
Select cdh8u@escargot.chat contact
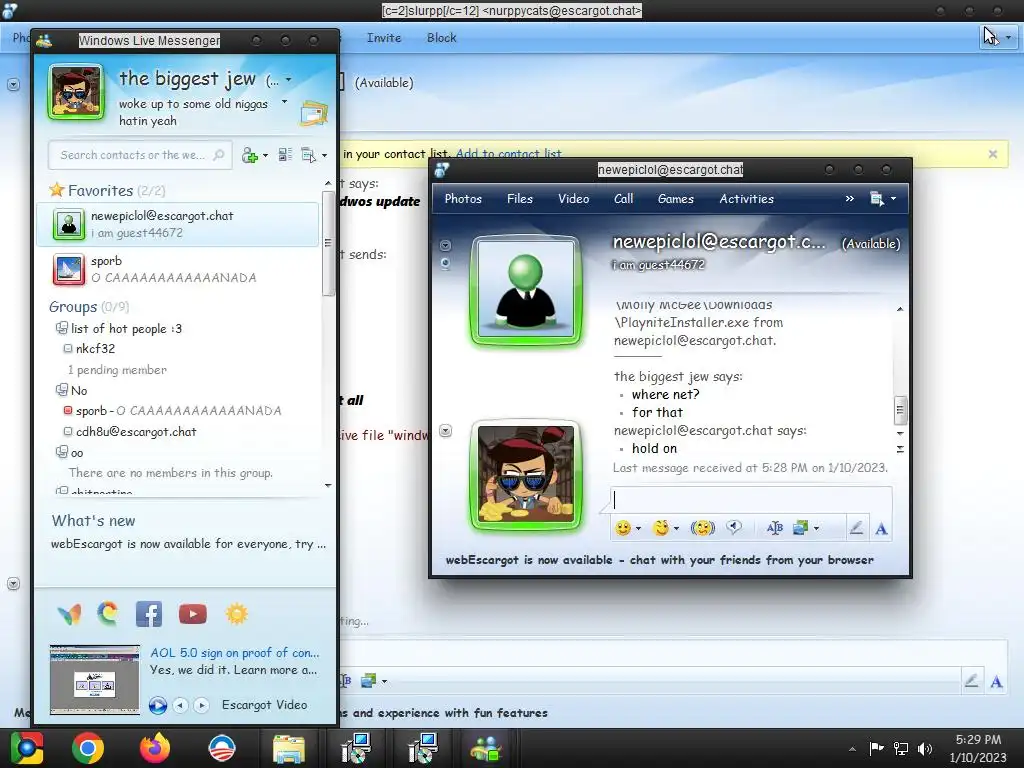point(136,432)
